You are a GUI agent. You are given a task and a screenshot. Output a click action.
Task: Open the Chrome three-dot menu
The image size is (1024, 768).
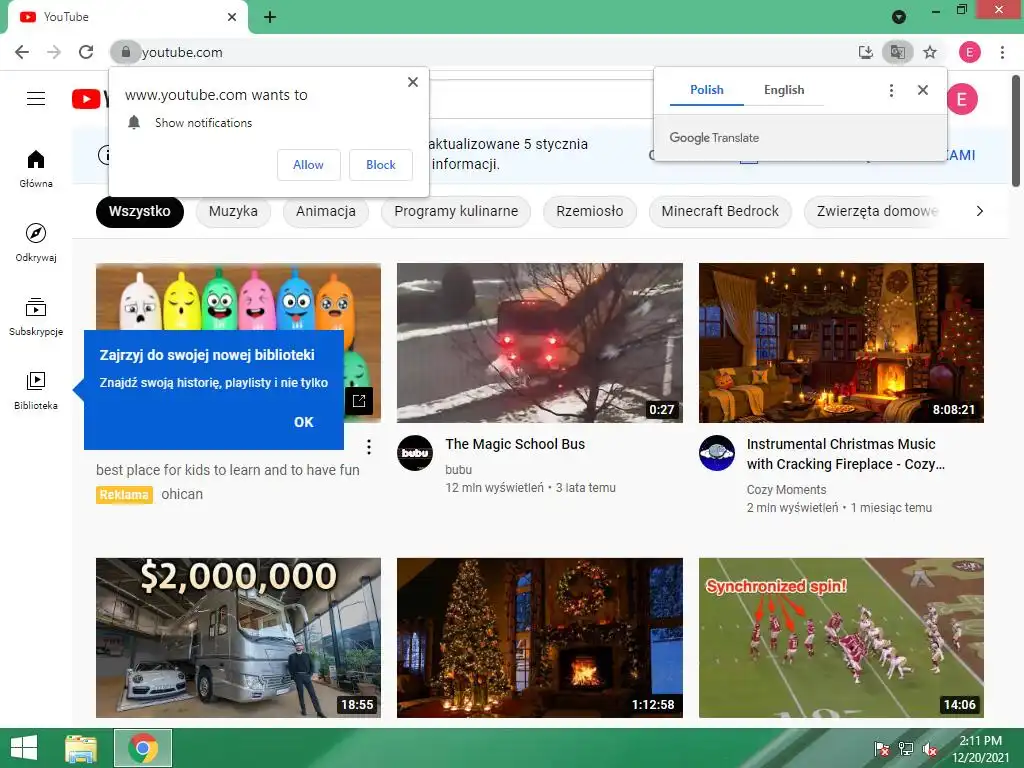(1002, 52)
